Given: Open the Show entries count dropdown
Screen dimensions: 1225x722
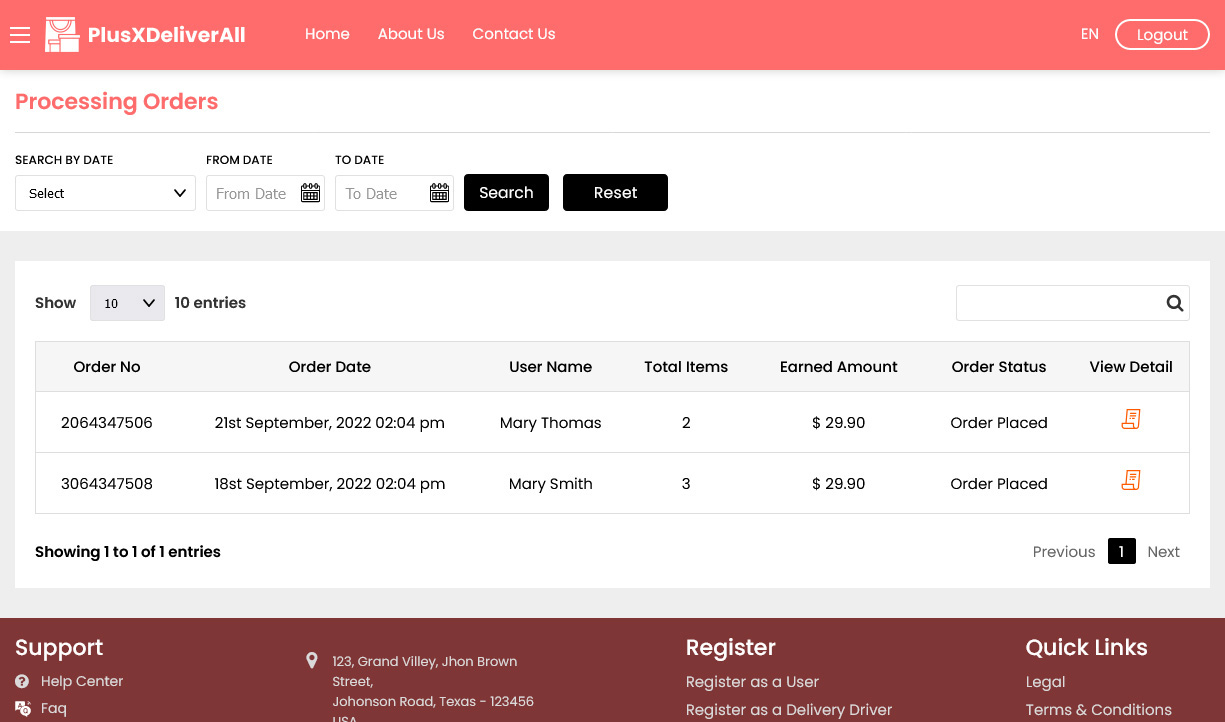Looking at the screenshot, I should pos(127,303).
